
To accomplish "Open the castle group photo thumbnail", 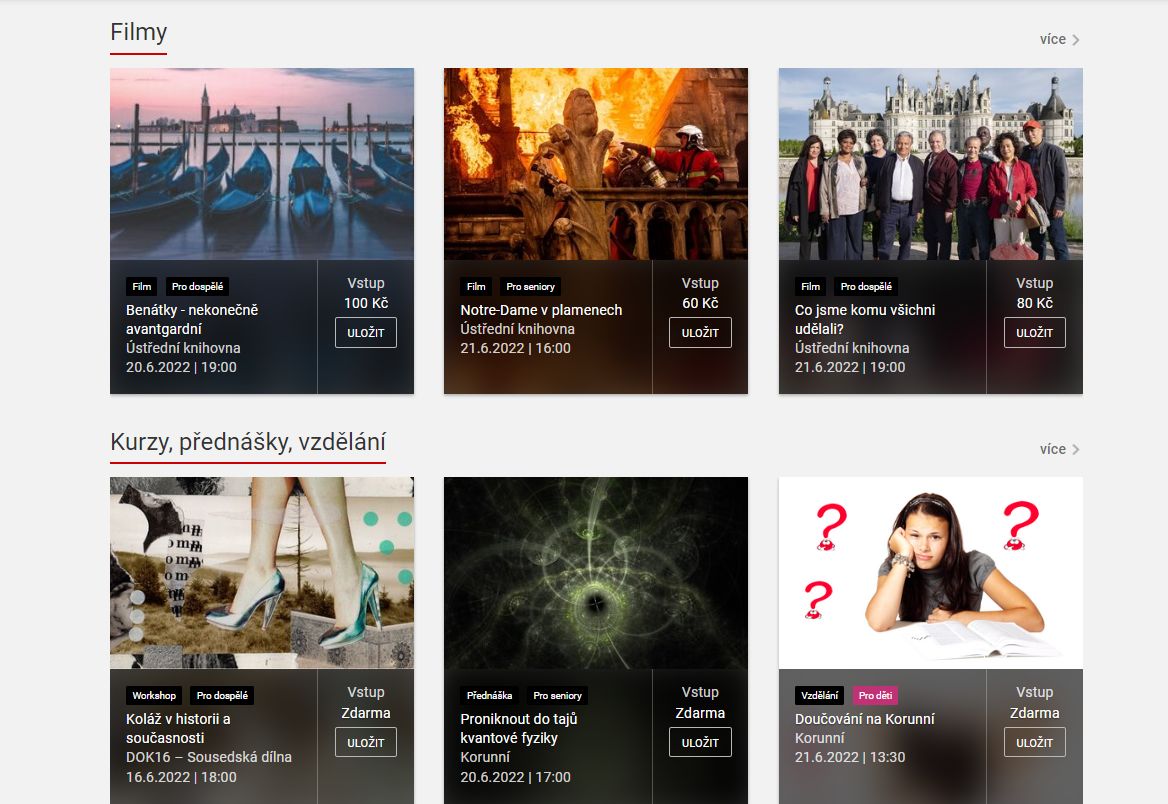I will [x=930, y=164].
